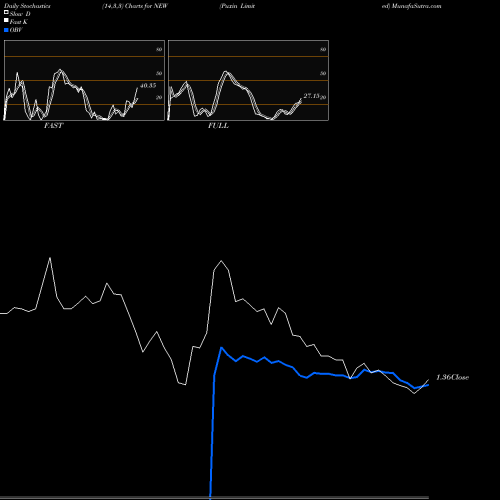
Task: Click the '1.36Close' price label
Action: coord(452,377)
